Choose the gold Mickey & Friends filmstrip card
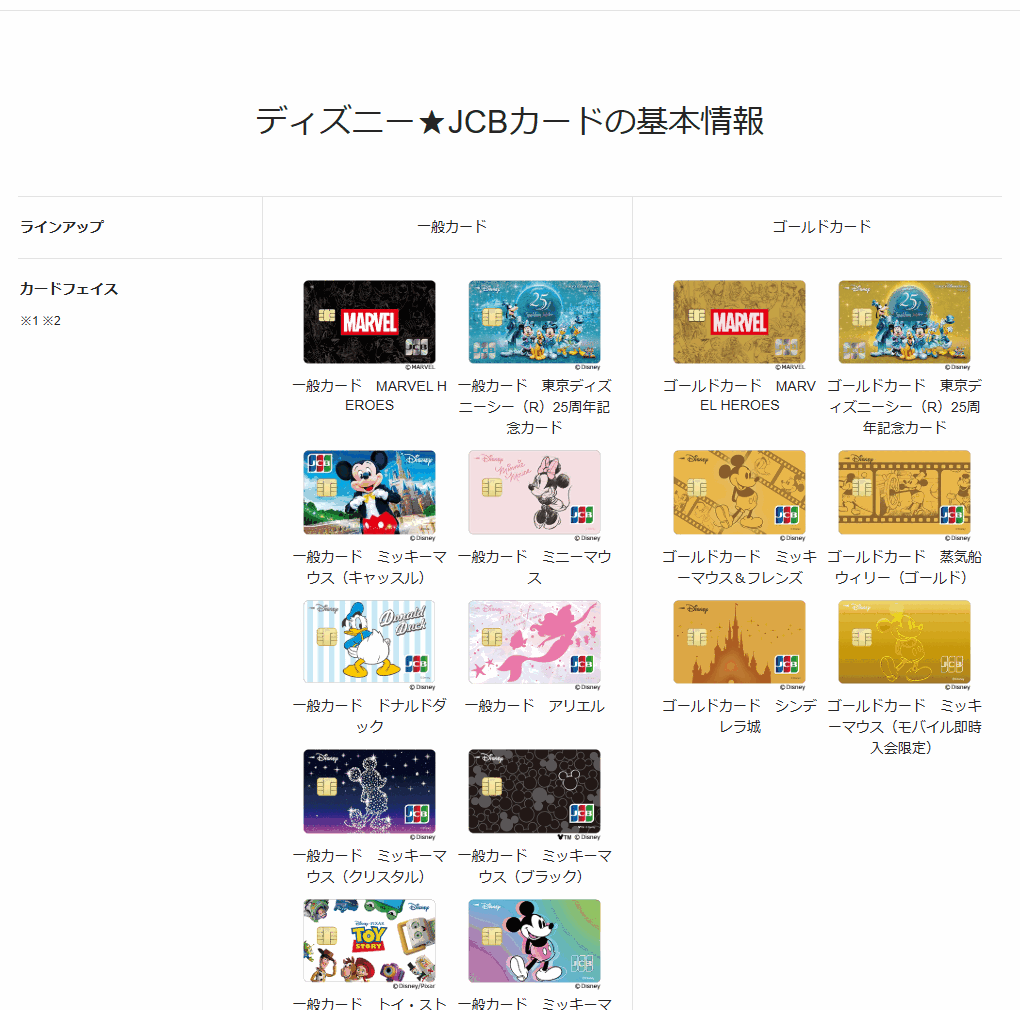Screen dimensions: 1020x1010 tap(740, 492)
